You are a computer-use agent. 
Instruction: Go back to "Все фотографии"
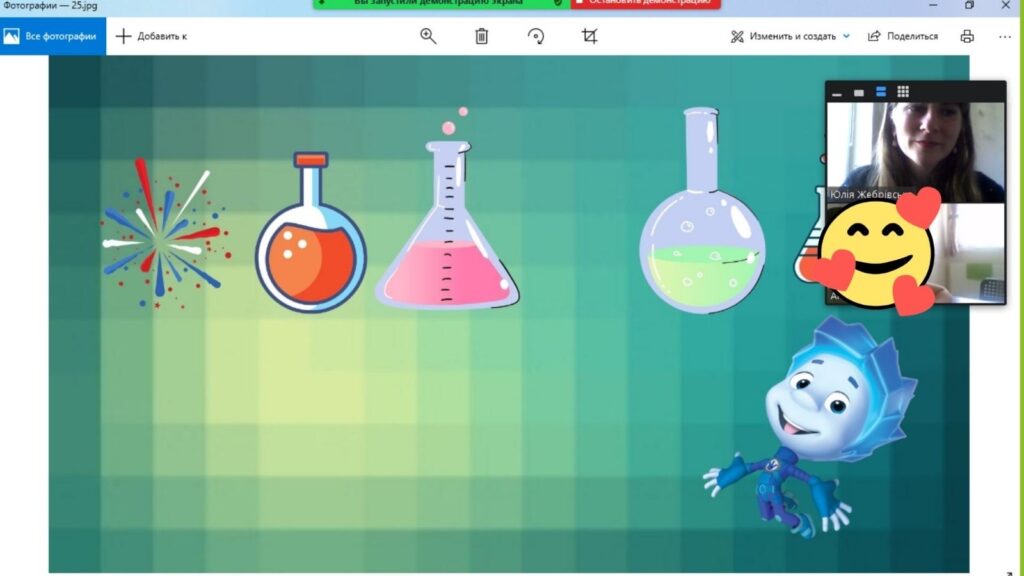tap(52, 36)
